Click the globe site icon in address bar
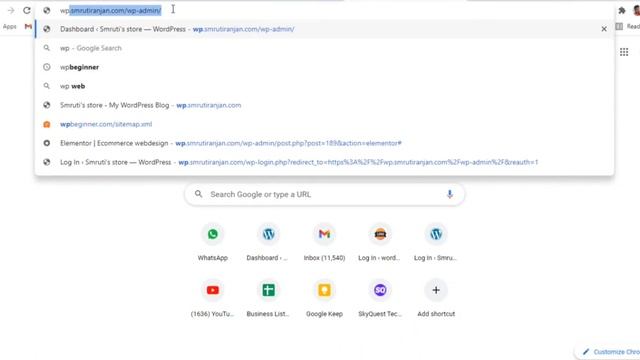Image resolution: width=640 pixels, height=360 pixels. (x=47, y=11)
